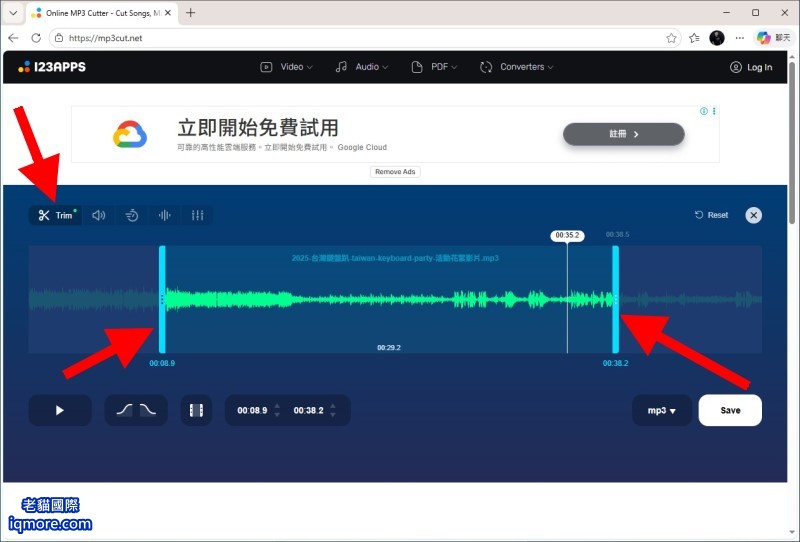Open a new browser tab

(191, 13)
